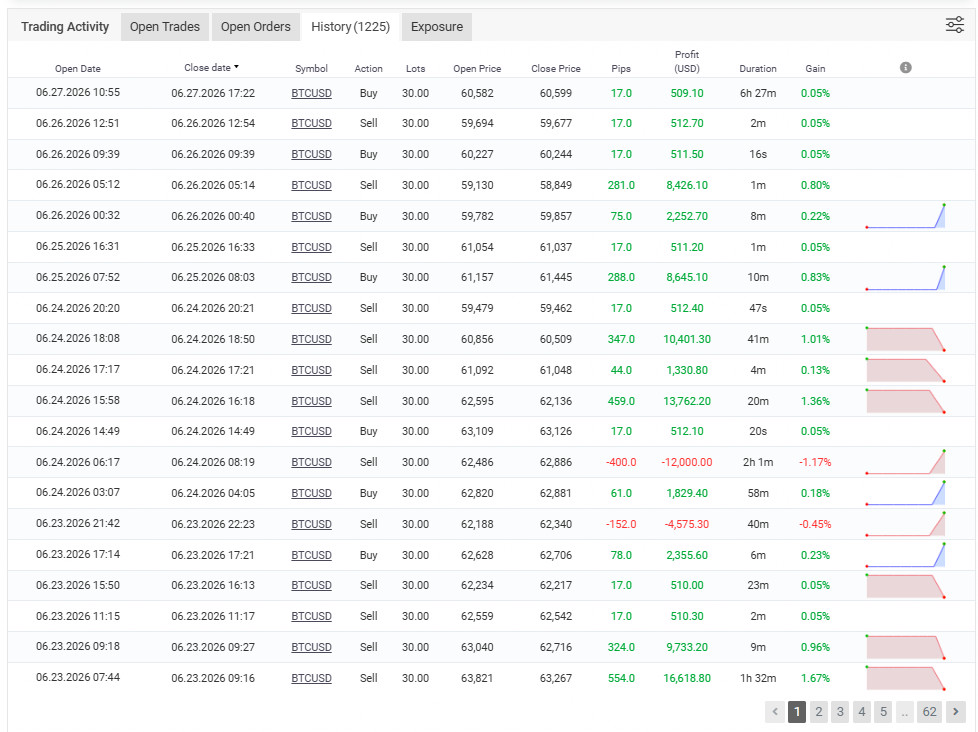Sort the table by Symbol header
The width and height of the screenshot is (978, 732).
(x=311, y=69)
